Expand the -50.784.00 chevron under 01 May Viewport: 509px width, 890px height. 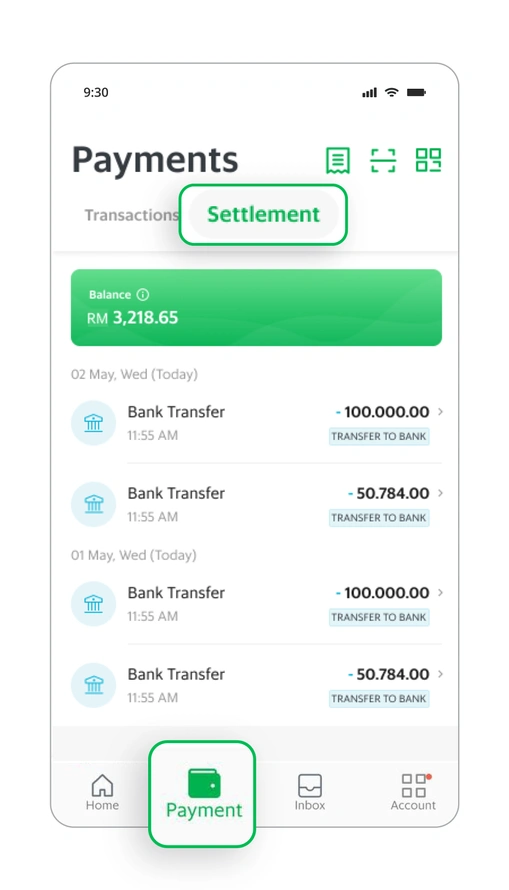click(x=440, y=674)
